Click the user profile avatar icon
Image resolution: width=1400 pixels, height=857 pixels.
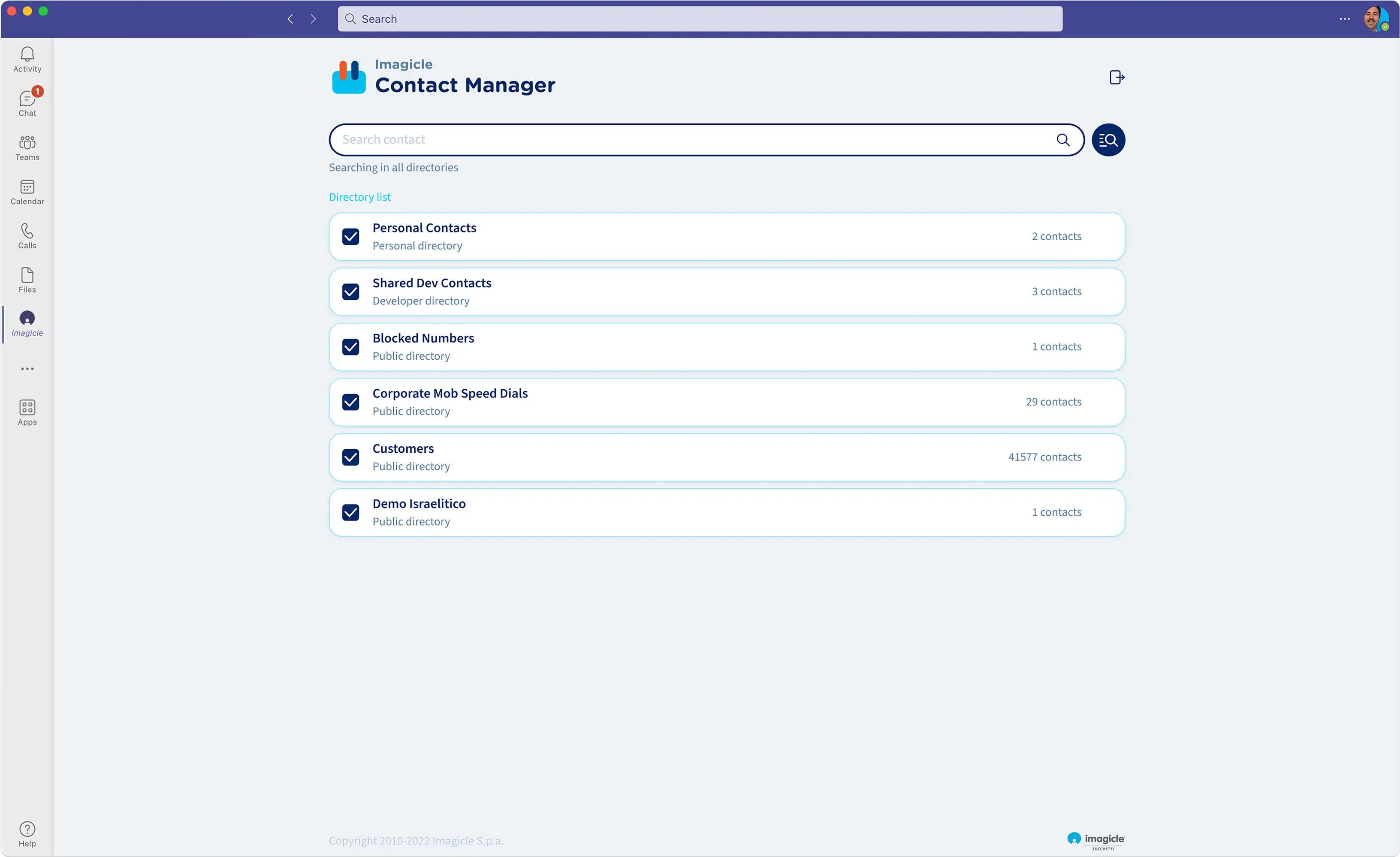click(x=1377, y=18)
